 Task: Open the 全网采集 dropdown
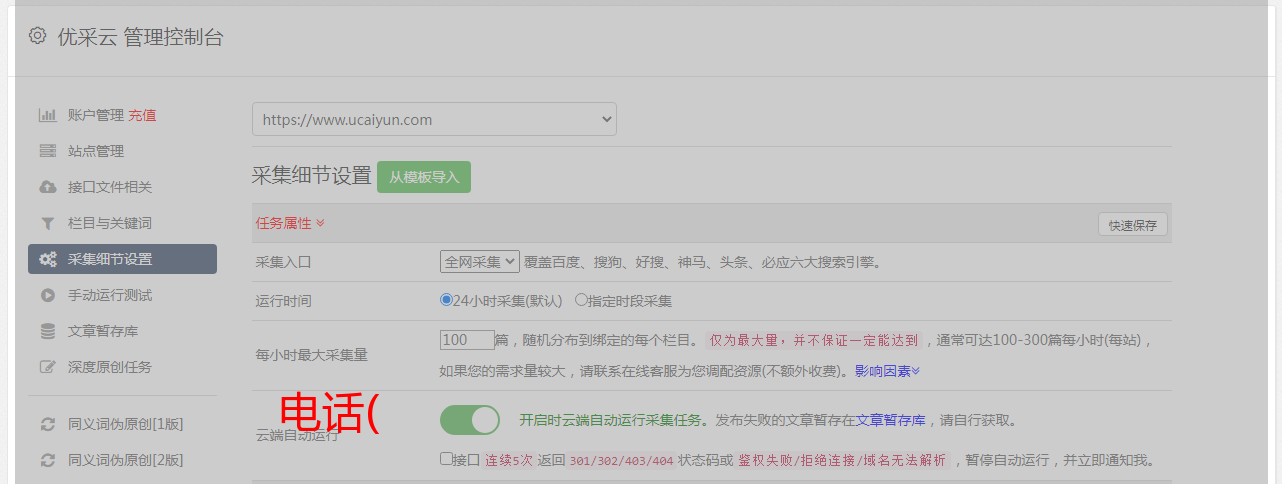480,261
